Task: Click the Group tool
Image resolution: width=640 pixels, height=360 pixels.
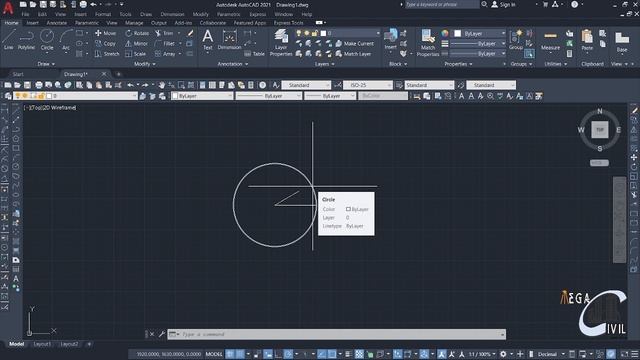Action: pyautogui.click(x=516, y=40)
